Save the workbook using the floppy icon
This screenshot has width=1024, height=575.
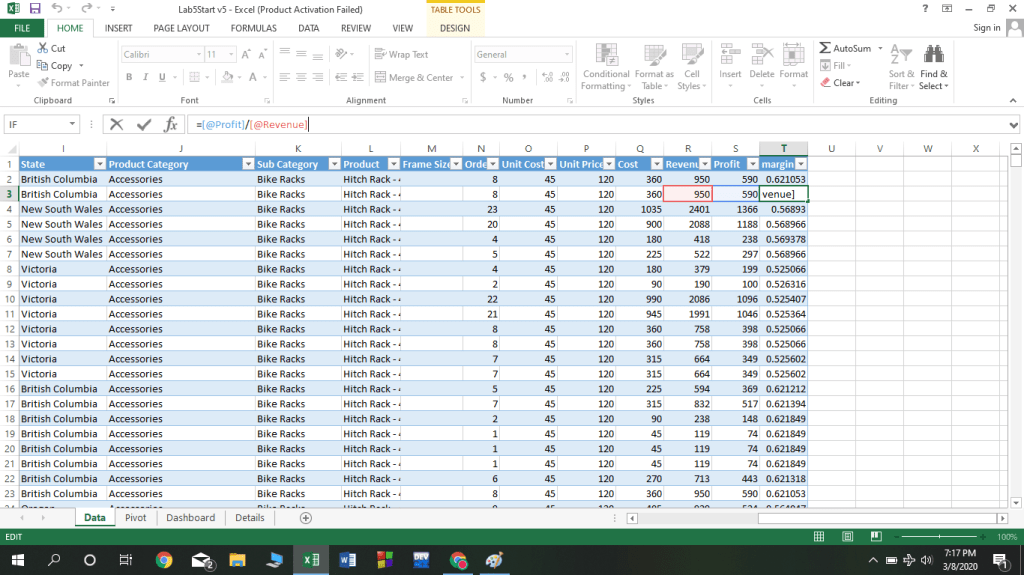[35, 9]
